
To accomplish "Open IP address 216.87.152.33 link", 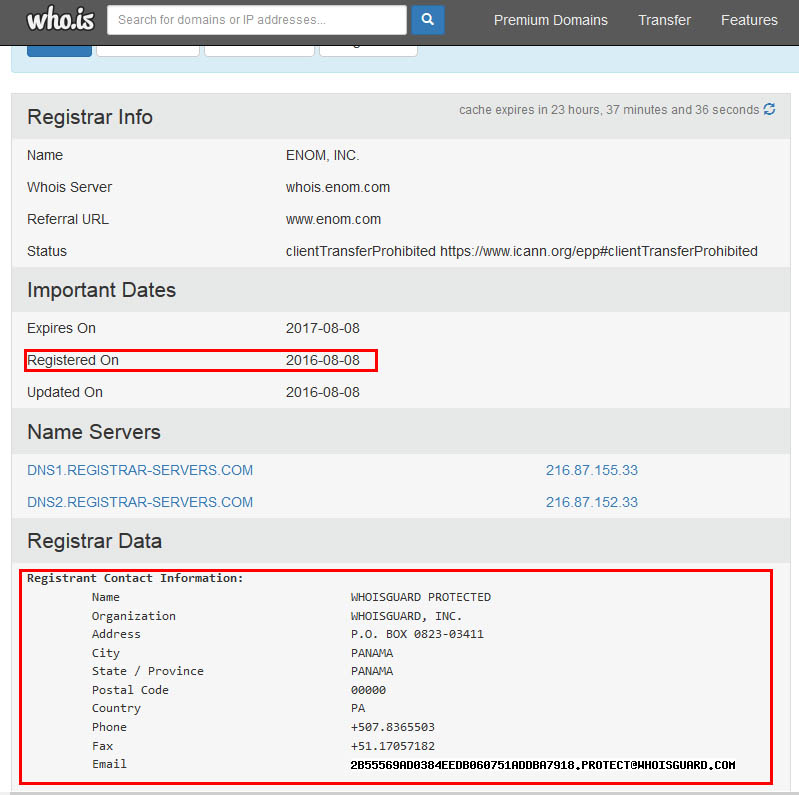I will pos(592,502).
